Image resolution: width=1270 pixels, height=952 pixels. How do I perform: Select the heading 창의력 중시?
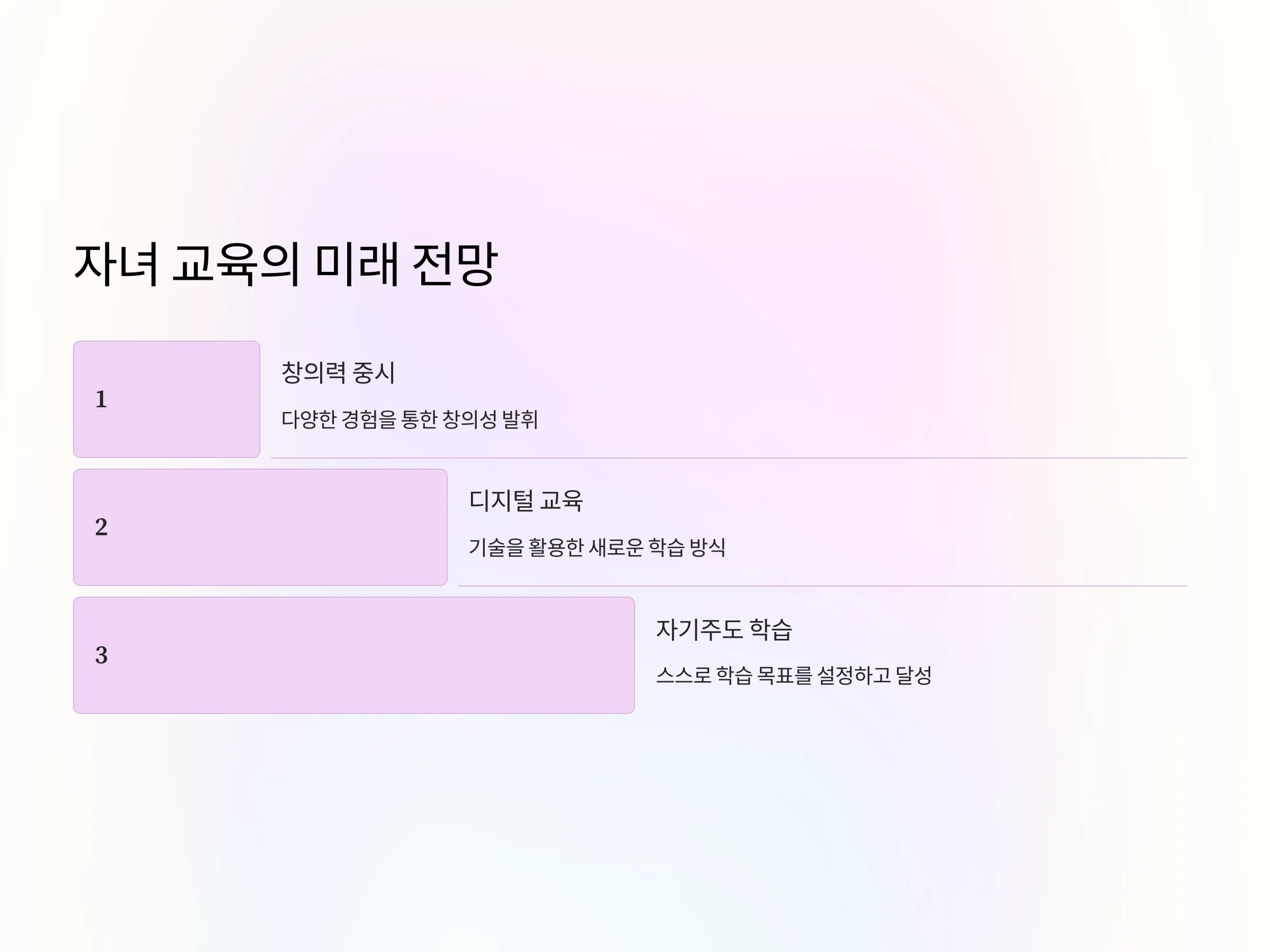click(x=338, y=373)
